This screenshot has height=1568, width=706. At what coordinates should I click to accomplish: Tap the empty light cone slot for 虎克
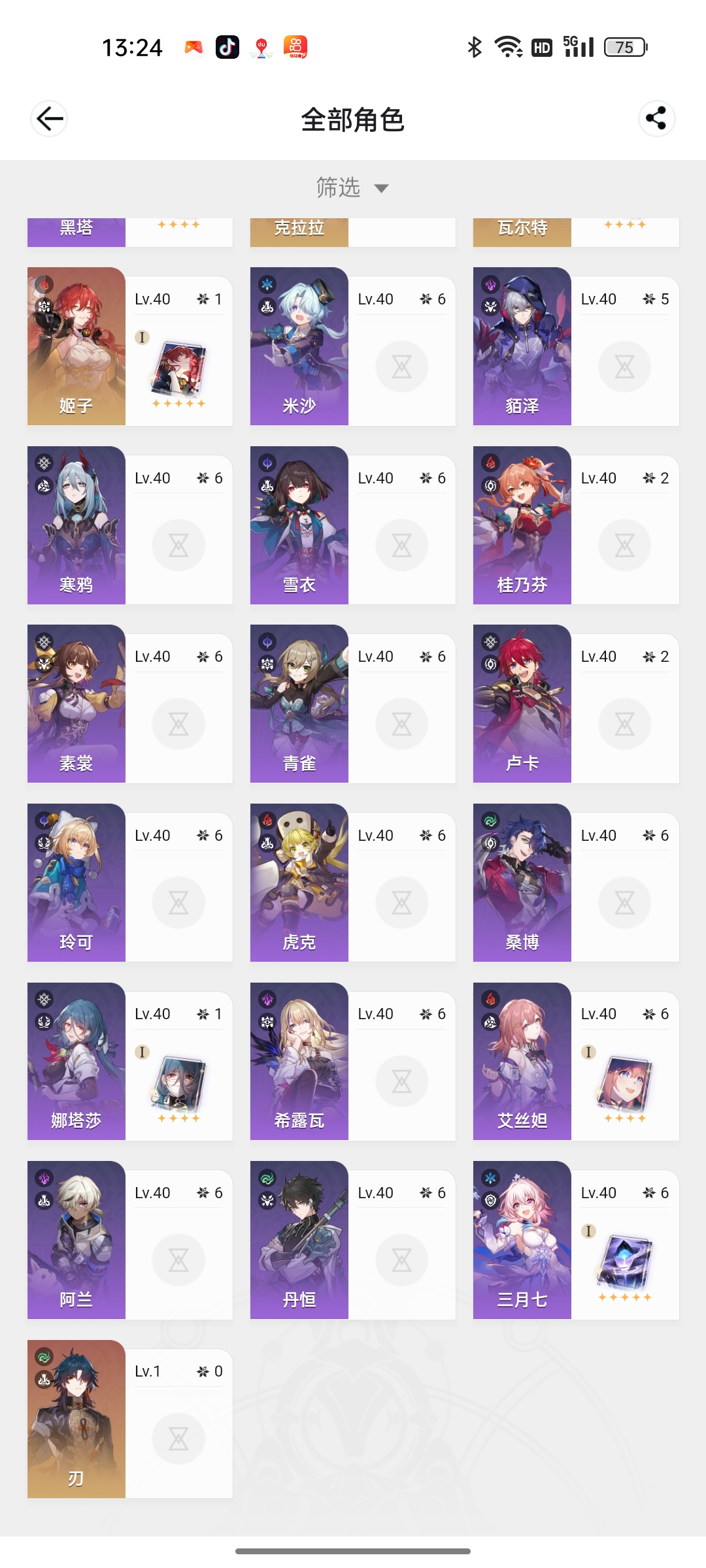(401, 903)
